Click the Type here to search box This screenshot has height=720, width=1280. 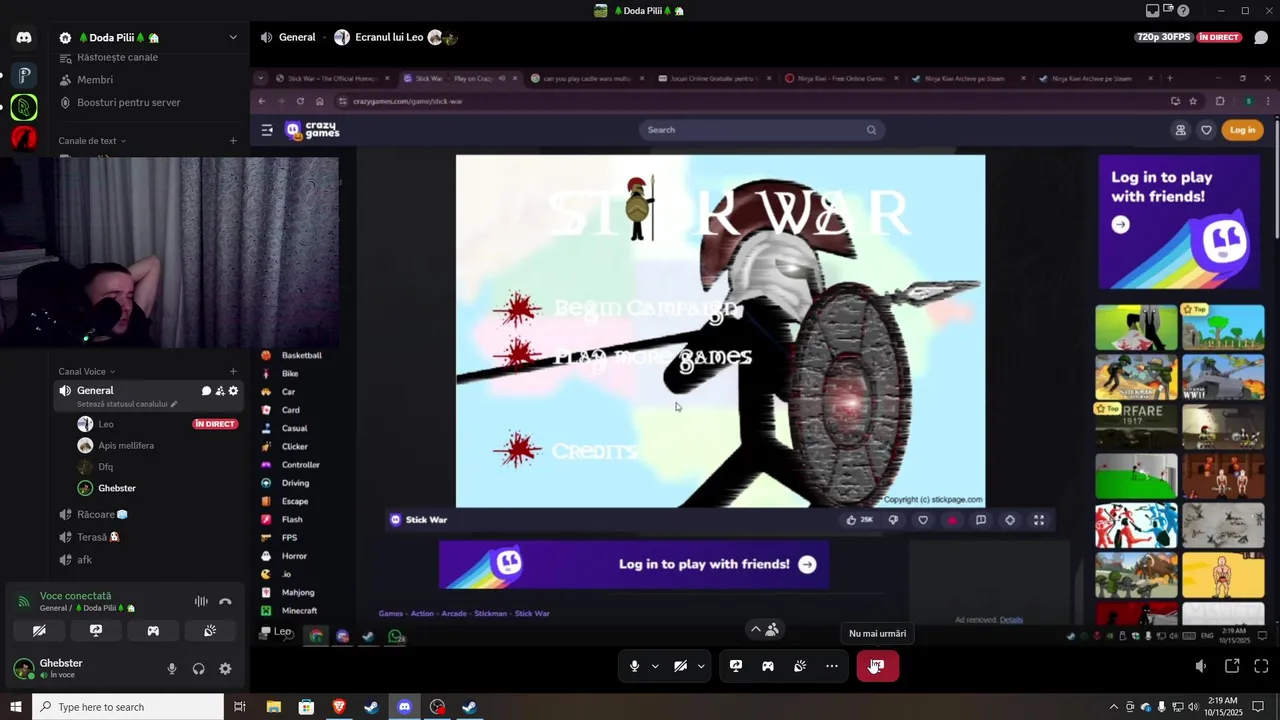128,707
